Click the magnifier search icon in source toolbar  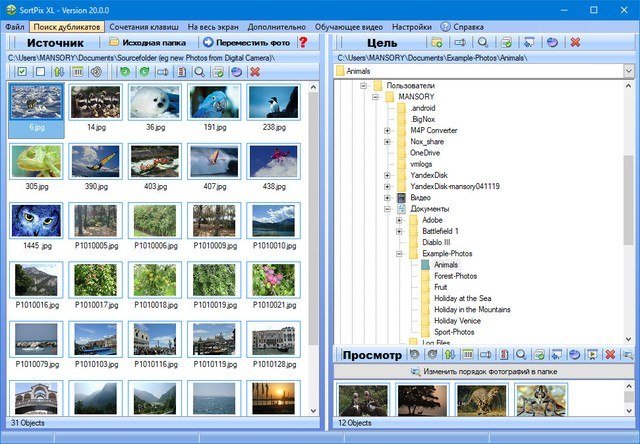[x=199, y=72]
